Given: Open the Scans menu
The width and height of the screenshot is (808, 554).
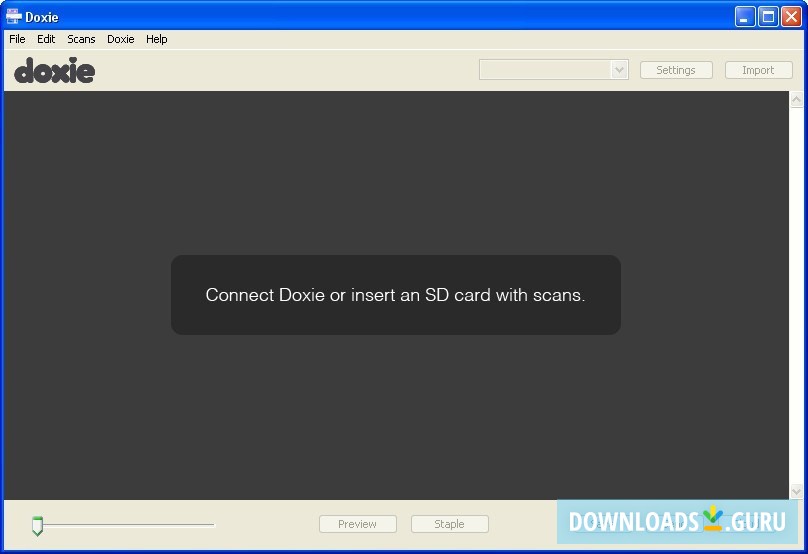Looking at the screenshot, I should pos(81,39).
